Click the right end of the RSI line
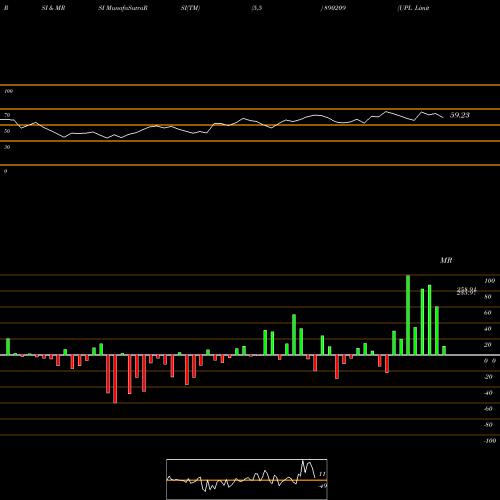 (443, 117)
